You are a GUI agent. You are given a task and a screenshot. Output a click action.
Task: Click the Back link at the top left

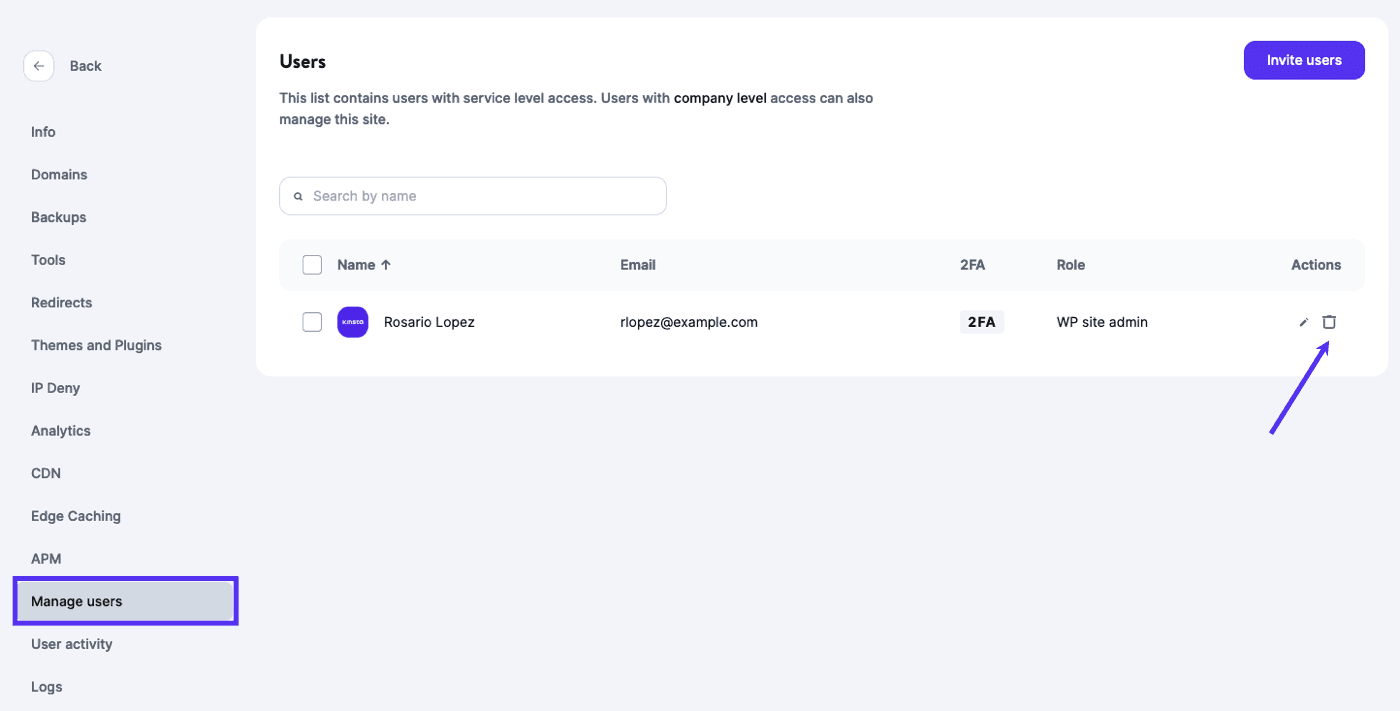click(x=85, y=65)
